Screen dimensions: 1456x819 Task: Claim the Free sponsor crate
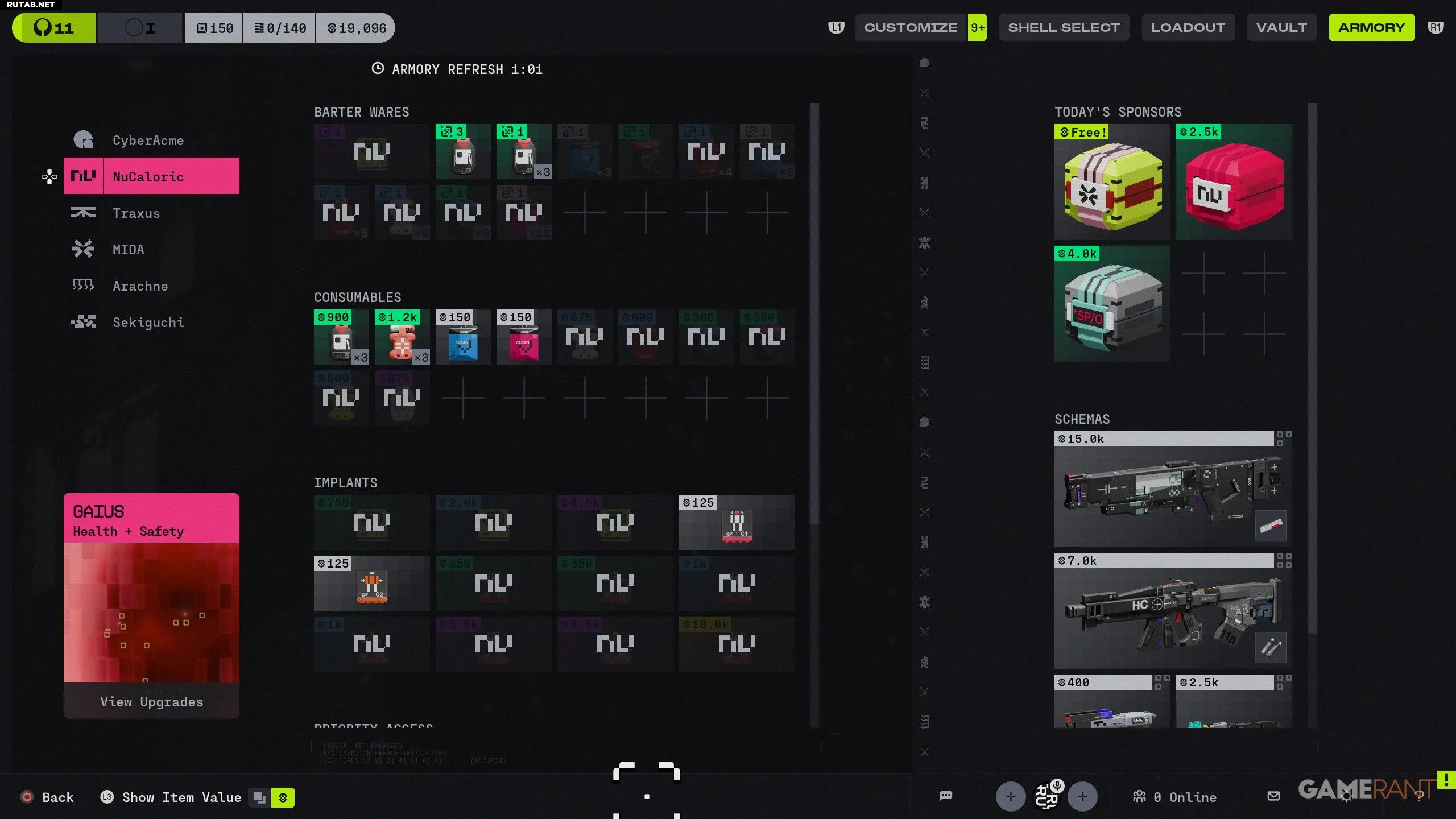point(1112,182)
